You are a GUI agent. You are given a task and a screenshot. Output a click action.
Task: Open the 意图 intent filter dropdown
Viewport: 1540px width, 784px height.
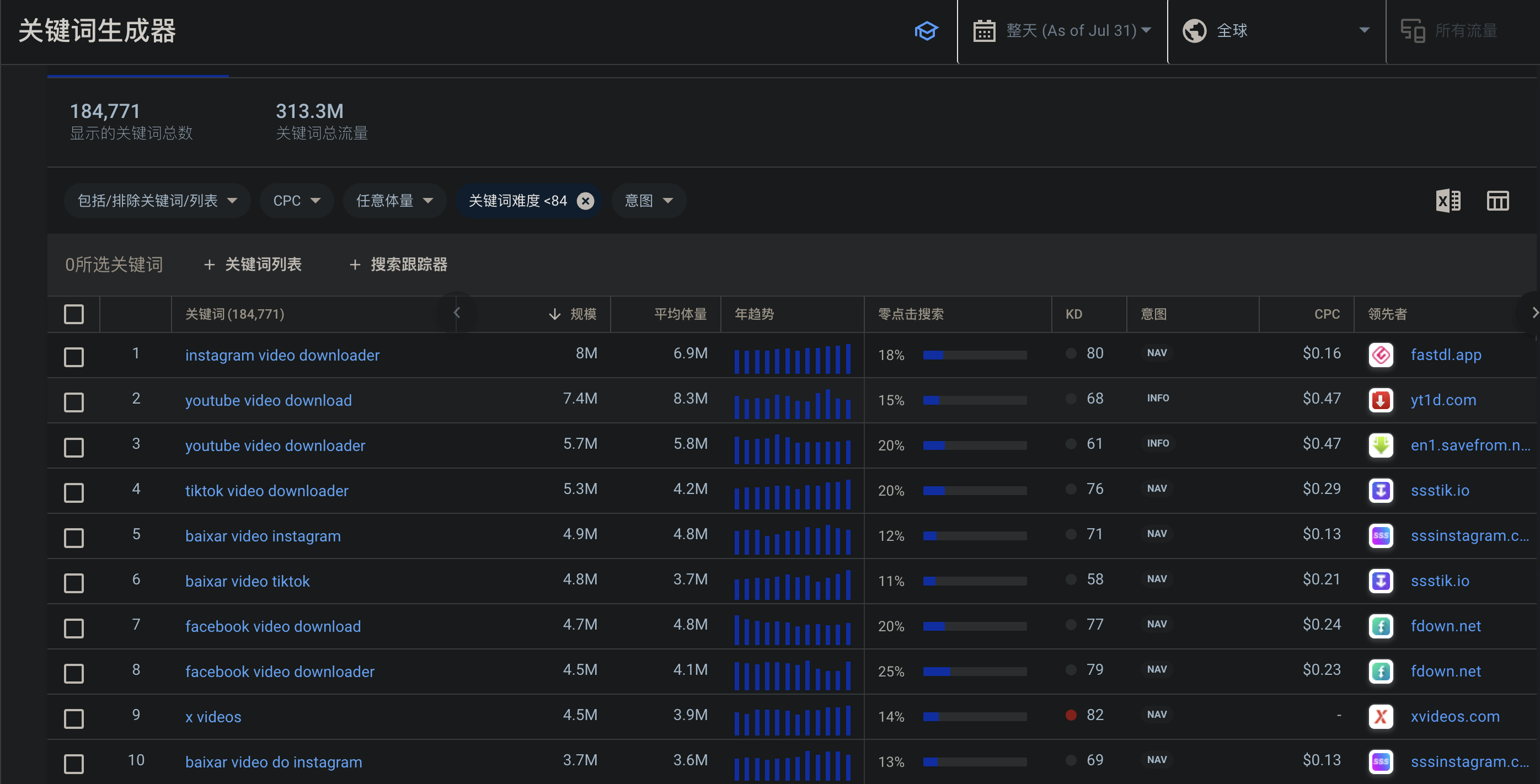[649, 201]
